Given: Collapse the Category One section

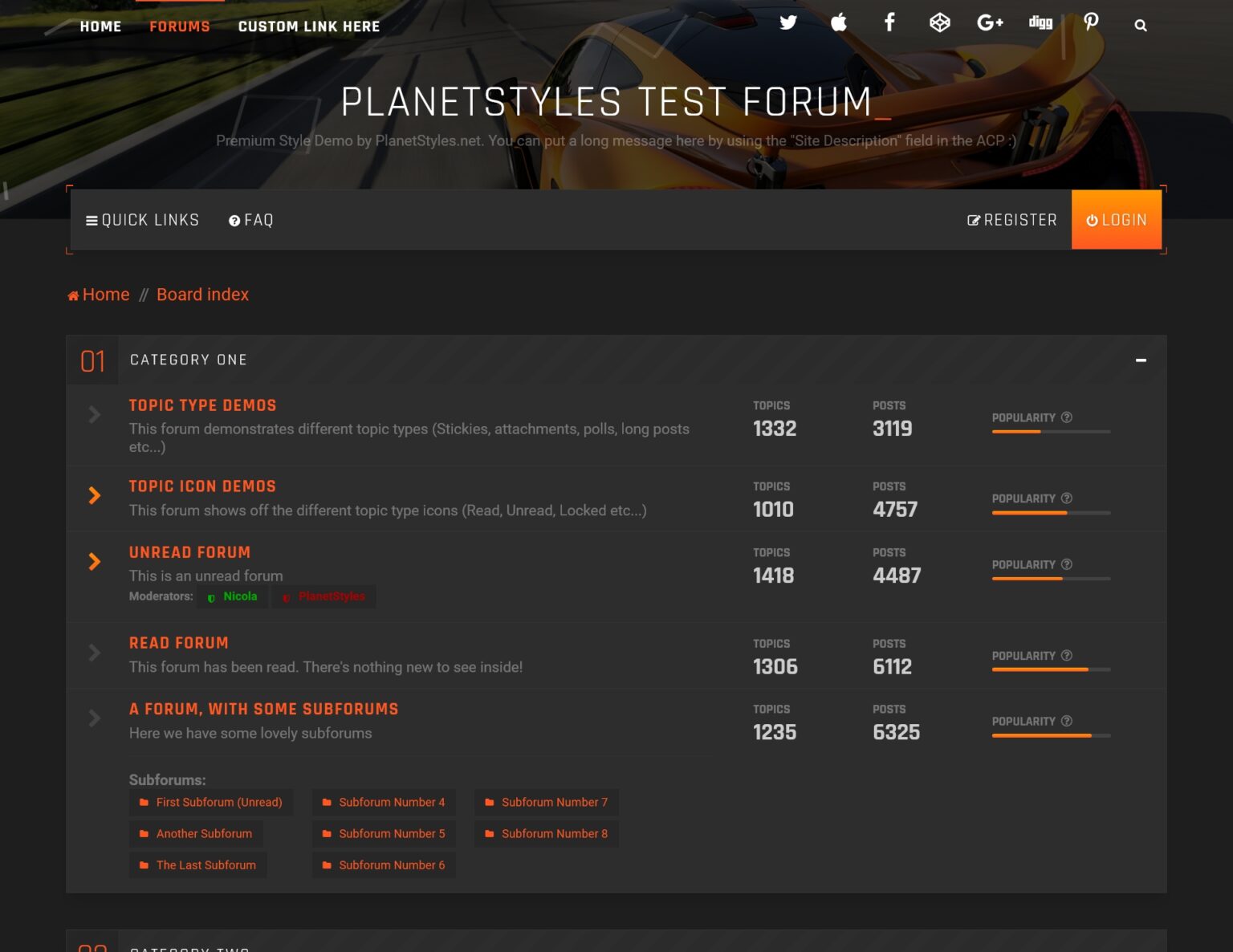Looking at the screenshot, I should pos(1141,360).
